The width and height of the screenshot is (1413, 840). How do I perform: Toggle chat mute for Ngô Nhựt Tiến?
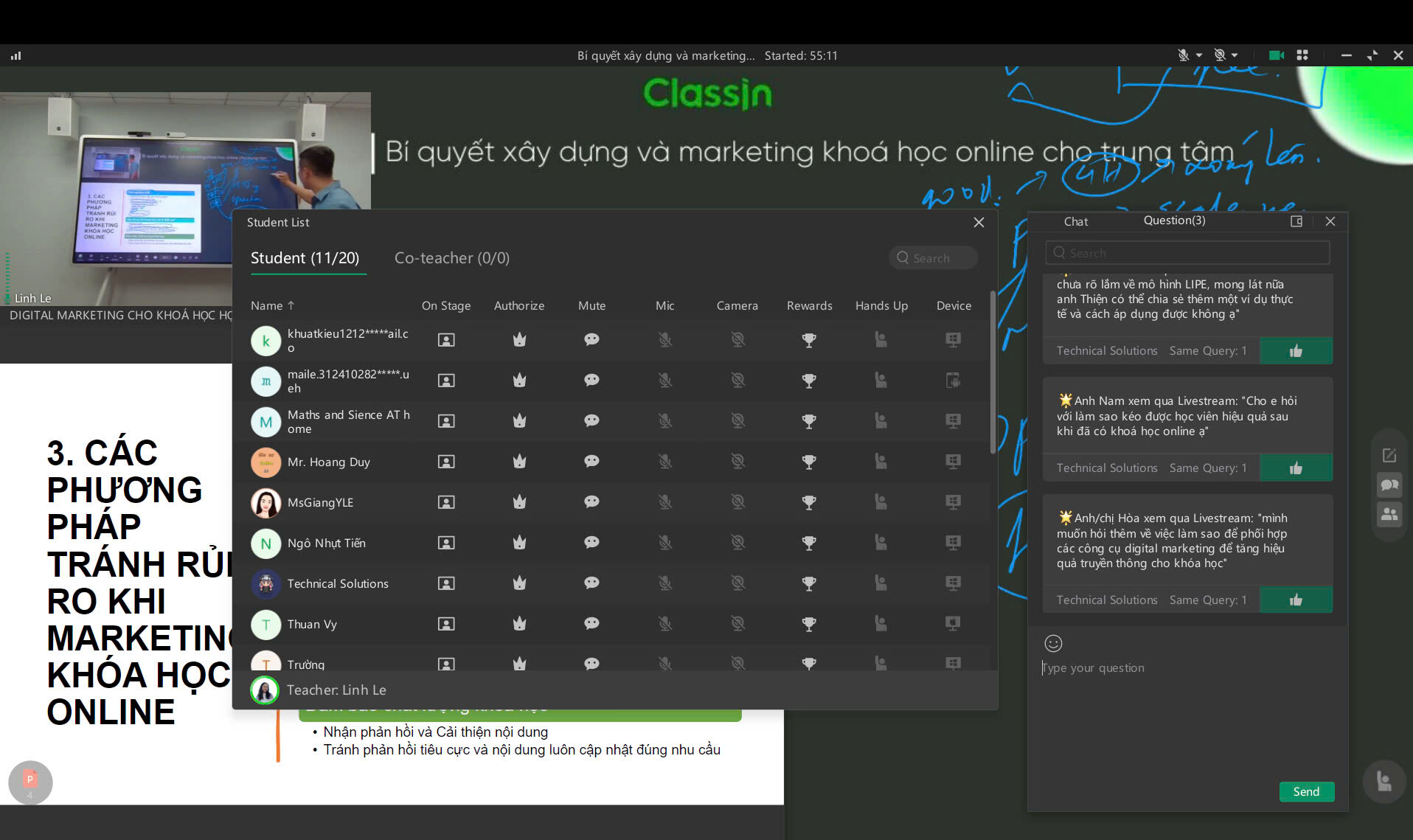591,543
